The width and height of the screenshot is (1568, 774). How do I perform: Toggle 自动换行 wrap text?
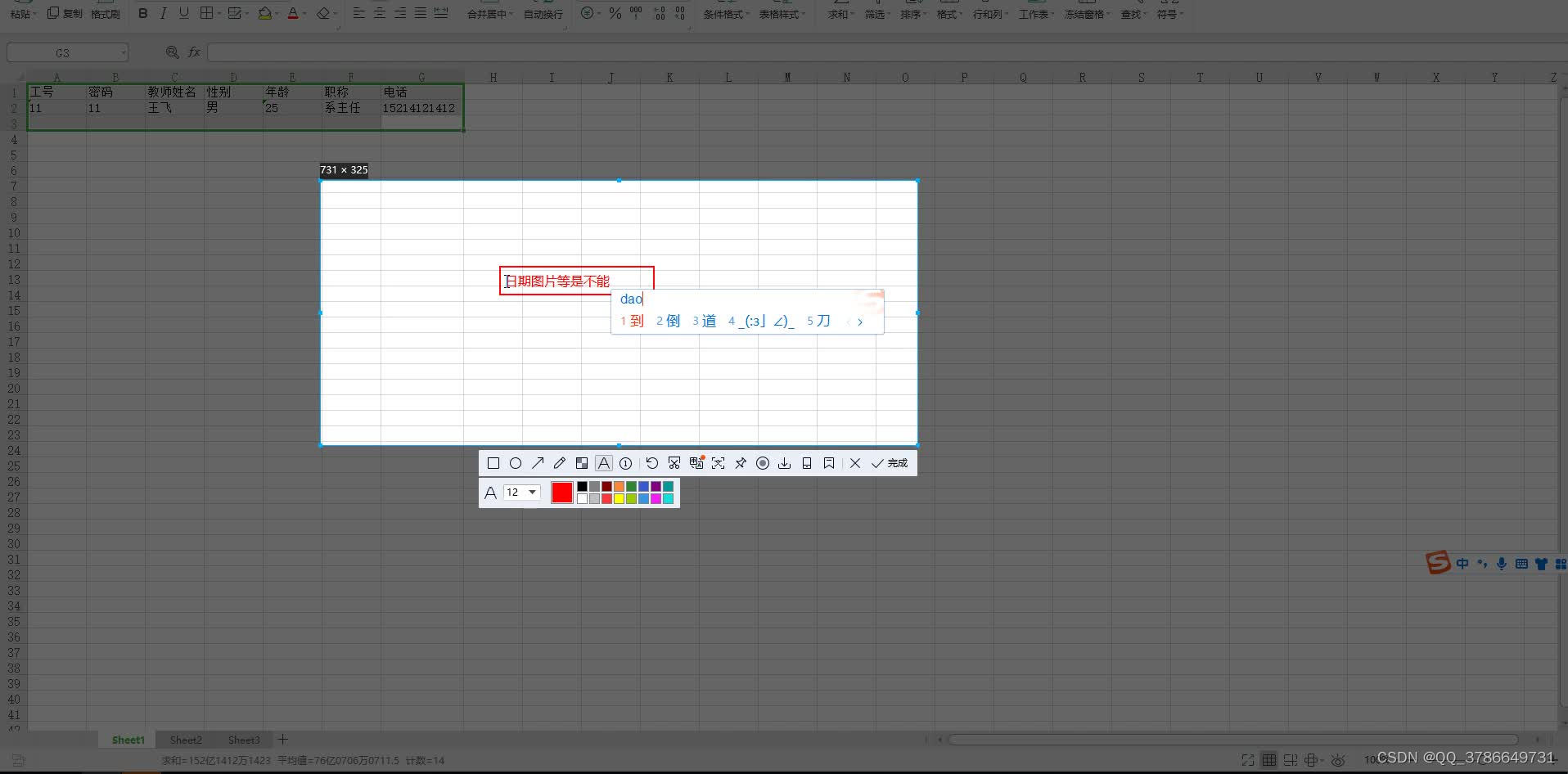click(543, 14)
